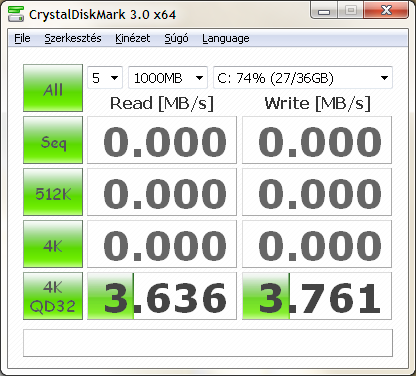
Task: Expand the test count dropdown showing 5
Action: (x=105, y=78)
